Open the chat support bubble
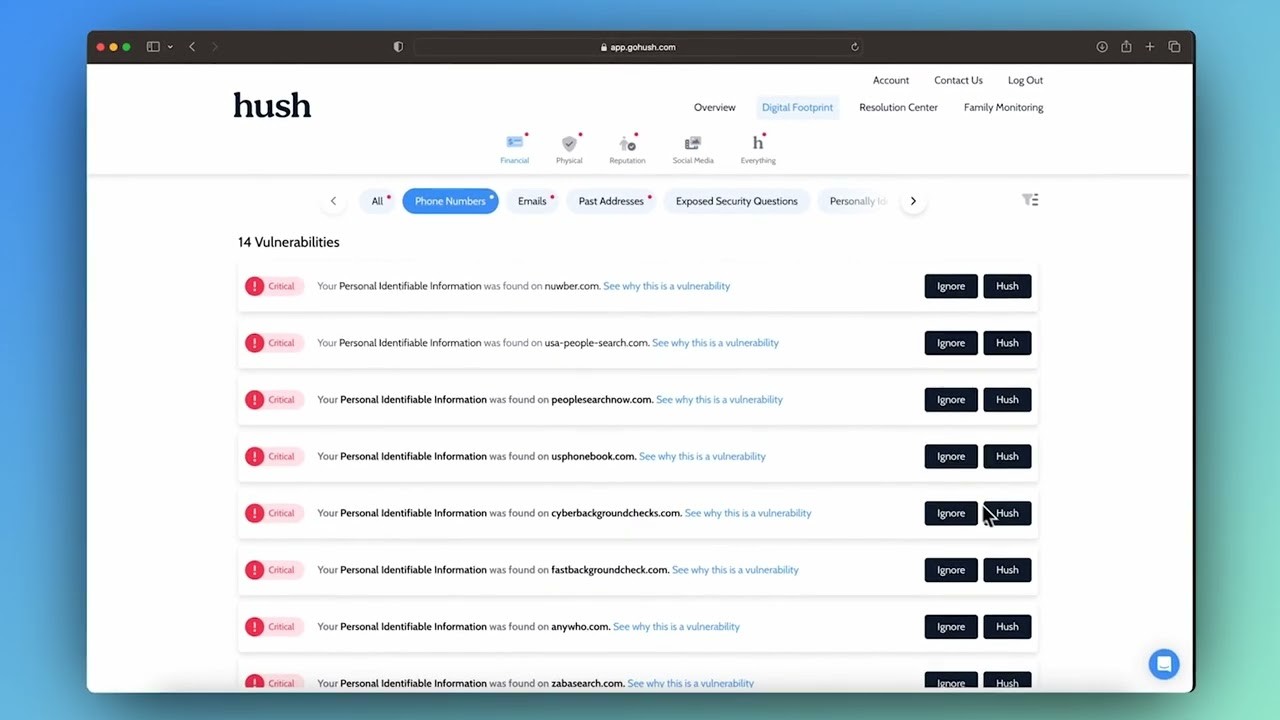The height and width of the screenshot is (720, 1280). [x=1164, y=664]
